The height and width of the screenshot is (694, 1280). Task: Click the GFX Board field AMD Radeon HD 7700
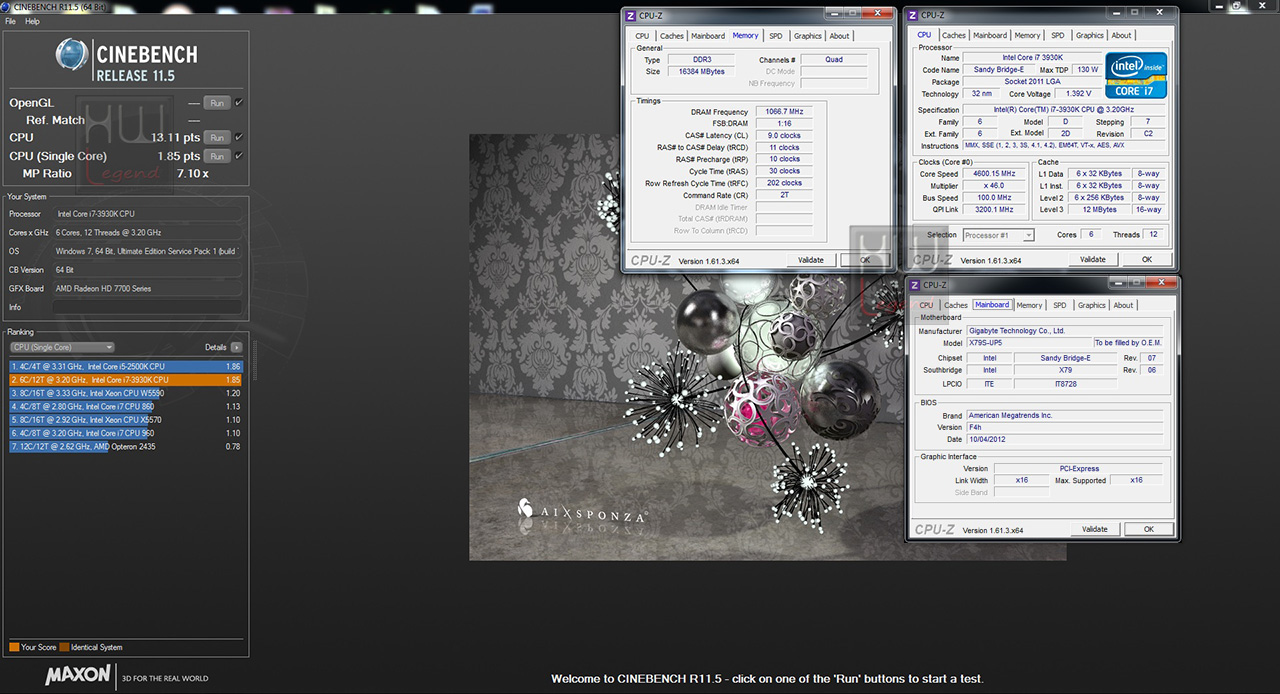(x=148, y=289)
